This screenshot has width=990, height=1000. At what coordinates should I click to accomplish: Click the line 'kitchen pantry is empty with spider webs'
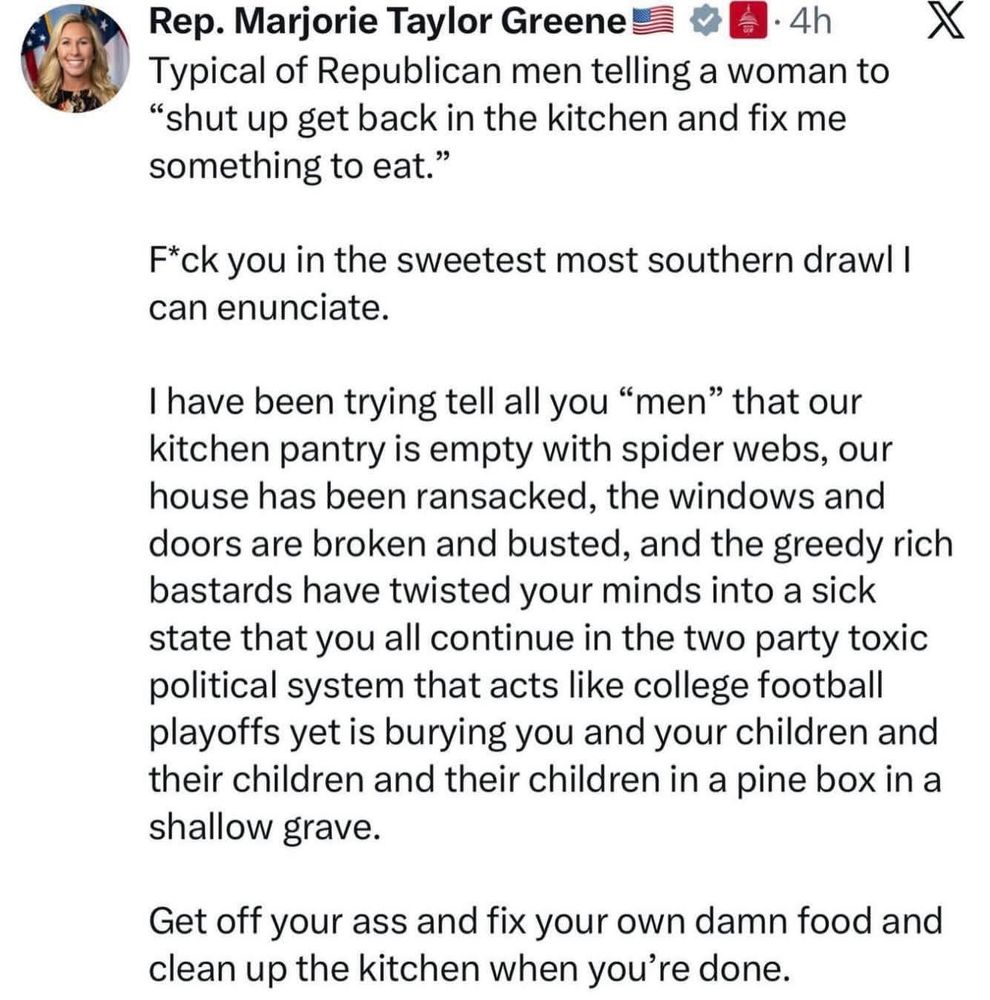(521, 449)
